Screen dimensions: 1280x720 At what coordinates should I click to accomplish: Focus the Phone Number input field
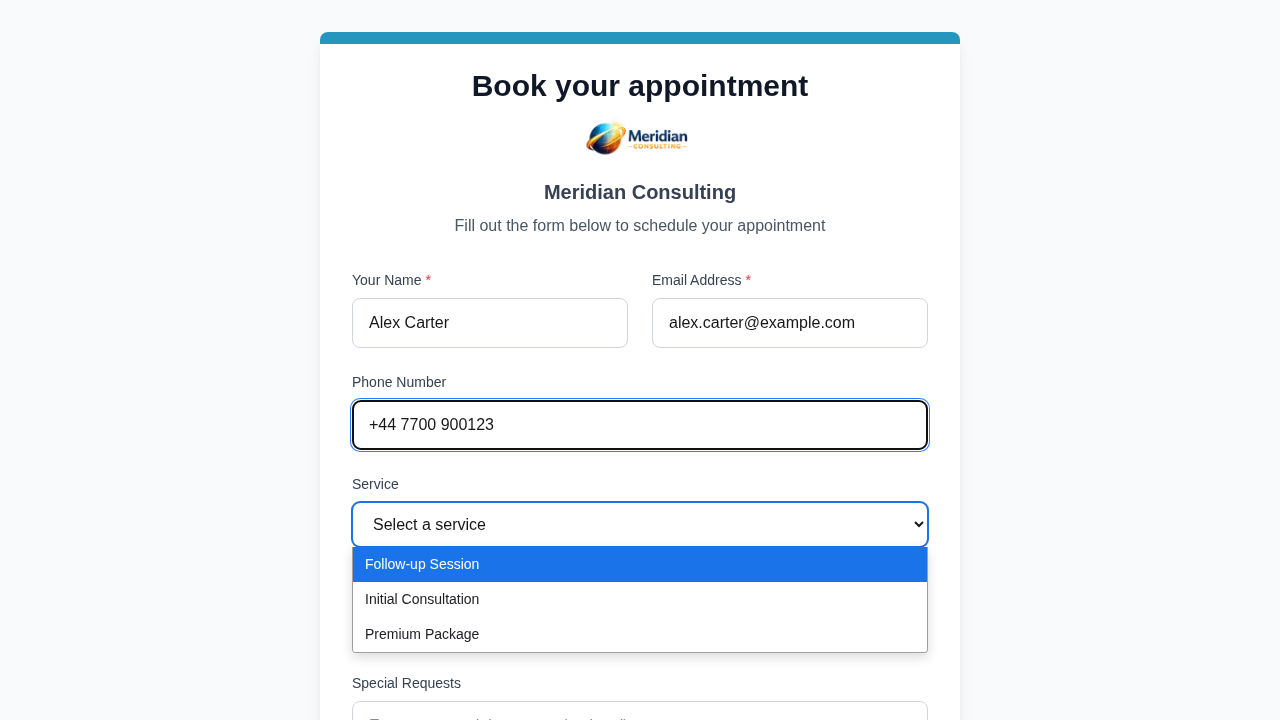pyautogui.click(x=639, y=424)
